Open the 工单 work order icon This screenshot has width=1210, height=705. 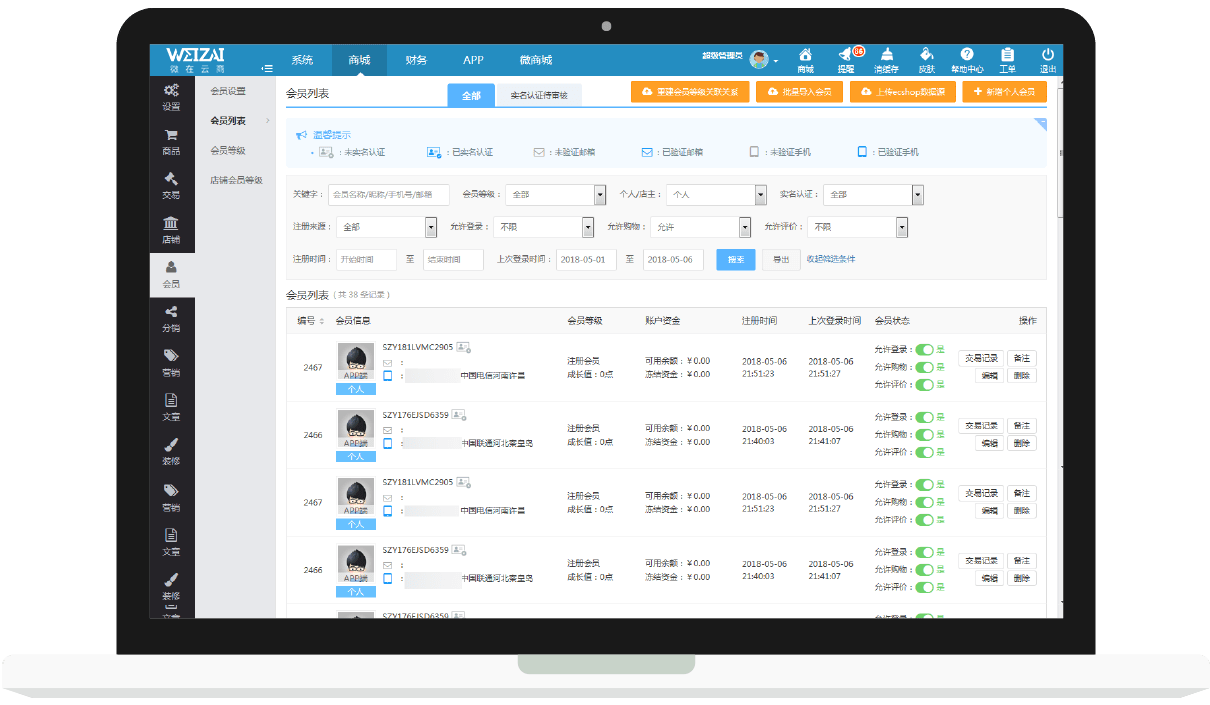(1007, 61)
